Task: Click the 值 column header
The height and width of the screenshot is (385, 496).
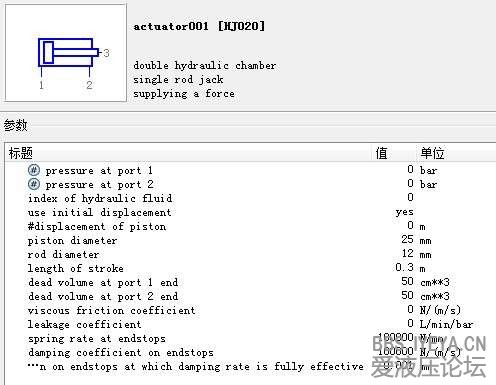Action: [x=382, y=153]
